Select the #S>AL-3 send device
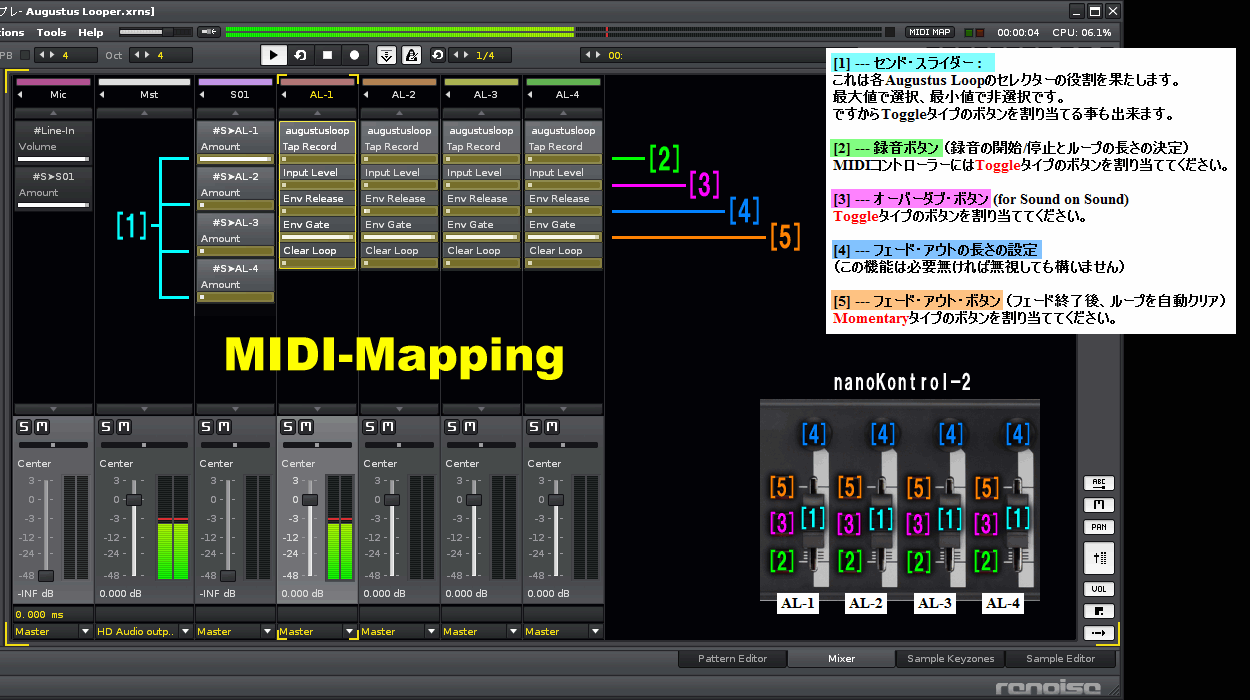The width and height of the screenshot is (1250, 700). 236,222
